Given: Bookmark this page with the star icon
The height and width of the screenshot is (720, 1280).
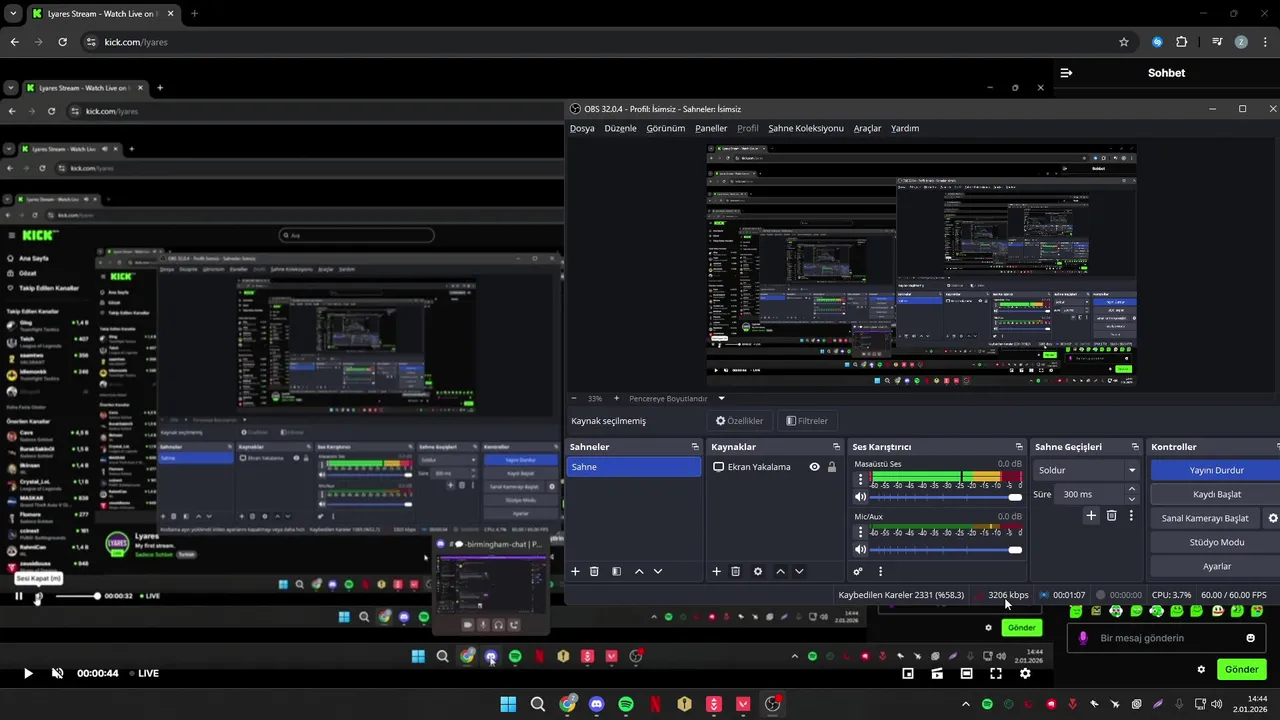Looking at the screenshot, I should click(1124, 42).
